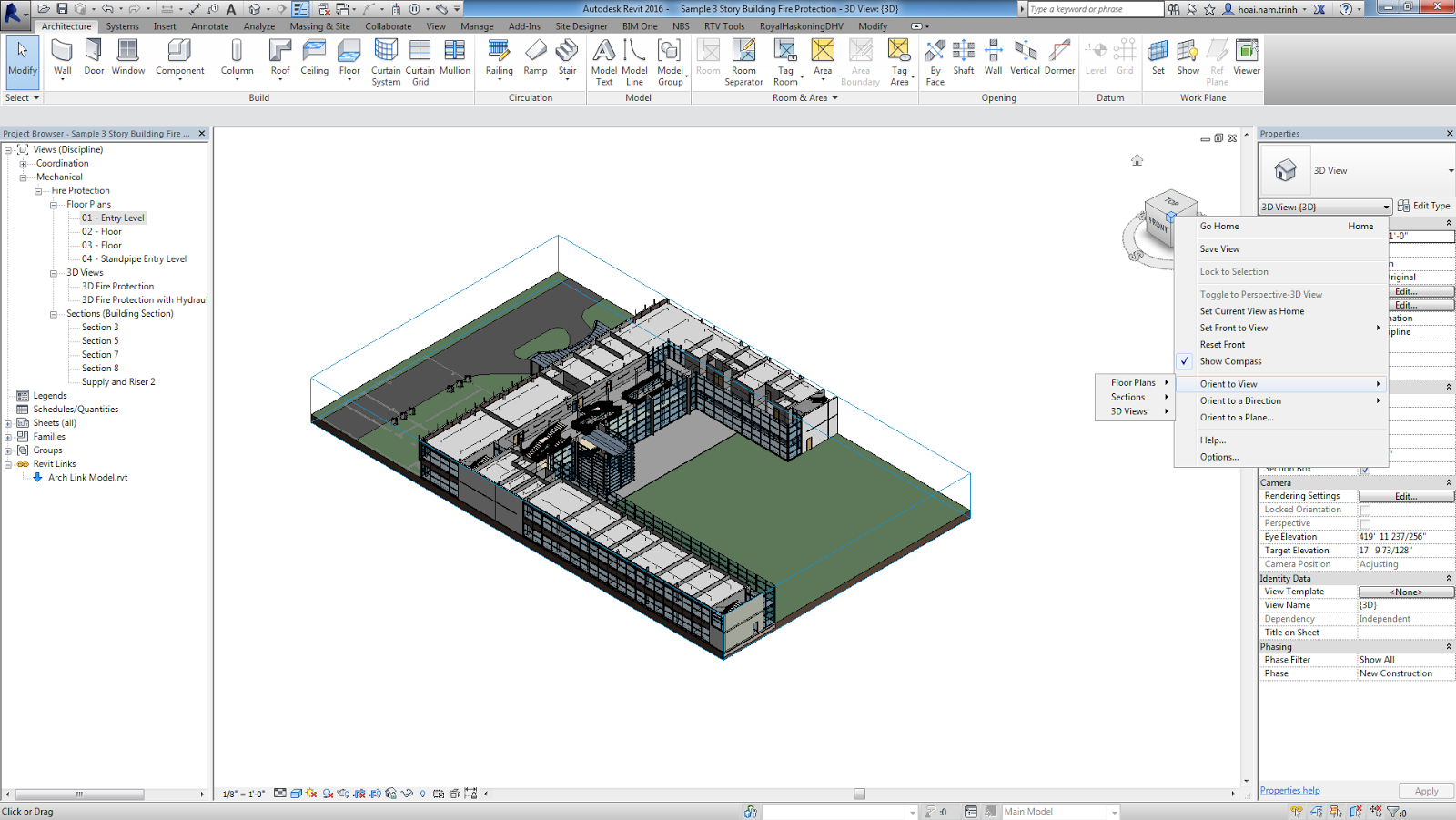
Task: Click the Room Separator tool
Action: pos(743,56)
